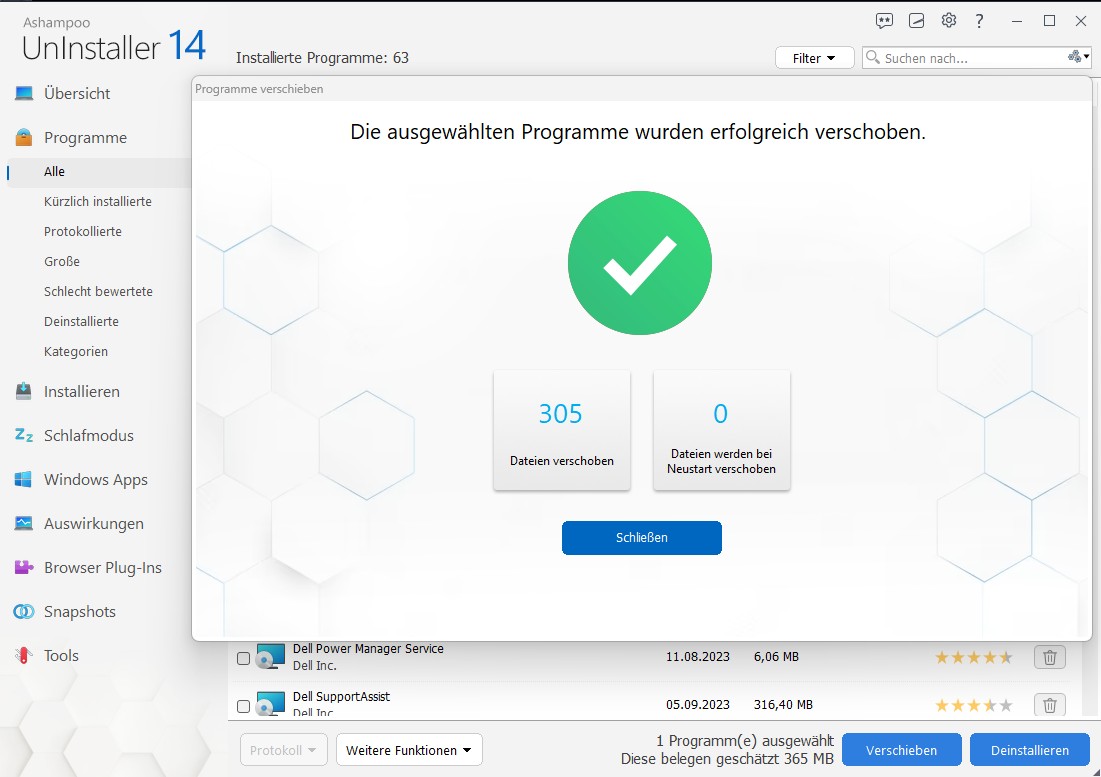This screenshot has height=777, width=1101.
Task: Open search options icon in search field
Action: (1079, 57)
